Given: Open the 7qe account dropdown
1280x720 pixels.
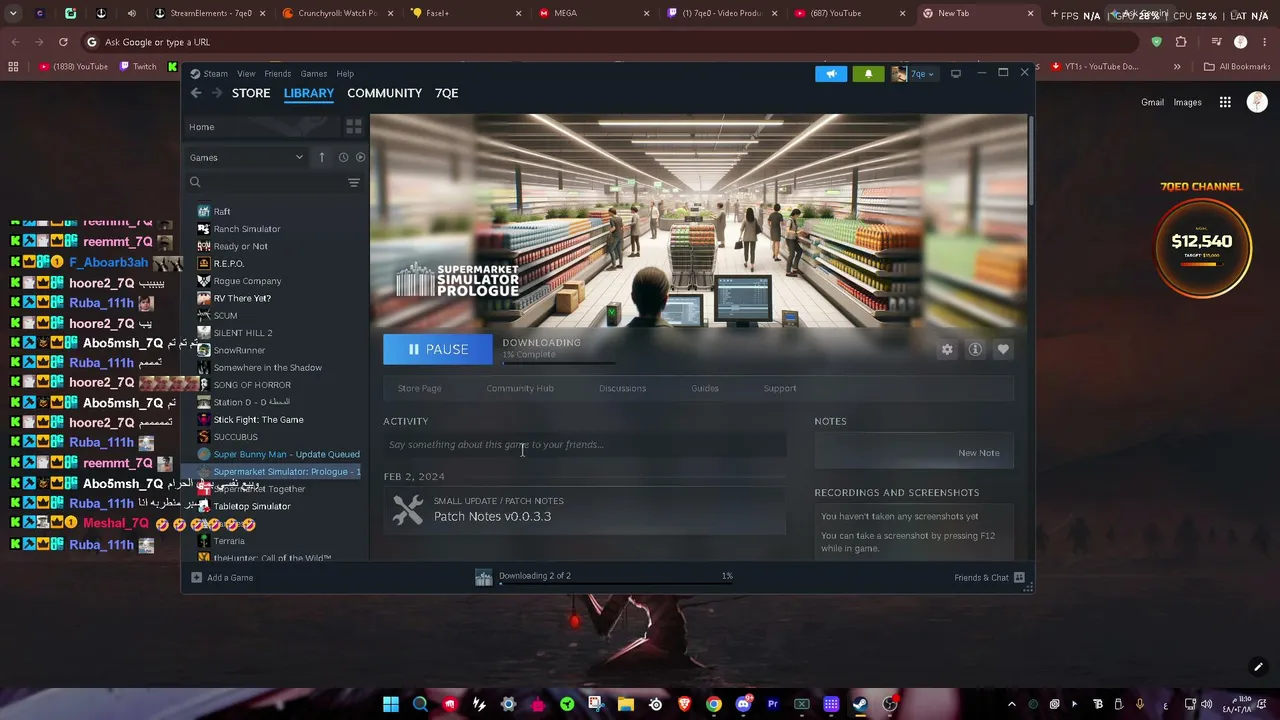Looking at the screenshot, I should 913,74.
